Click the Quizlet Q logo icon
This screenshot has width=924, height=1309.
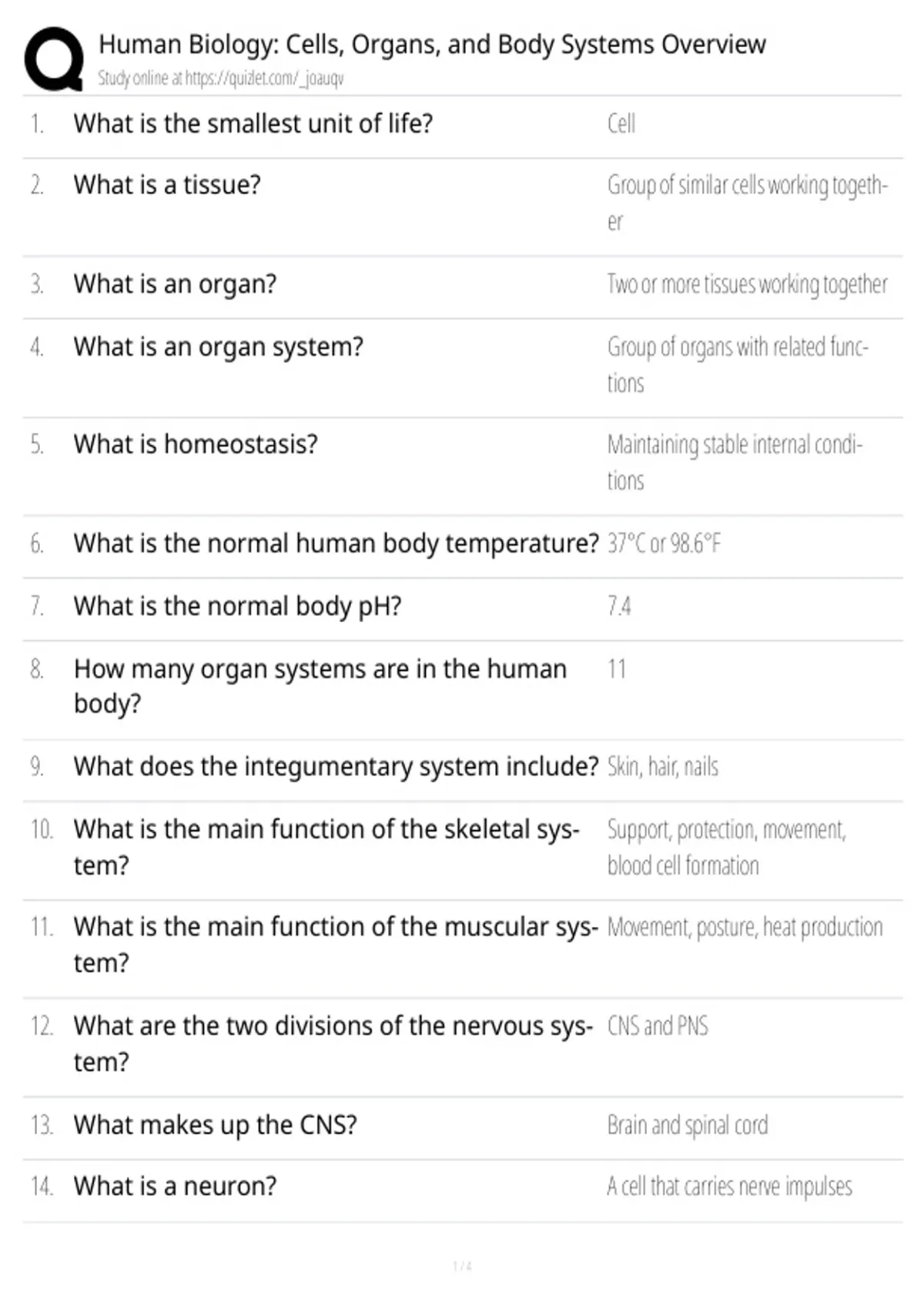54,59
